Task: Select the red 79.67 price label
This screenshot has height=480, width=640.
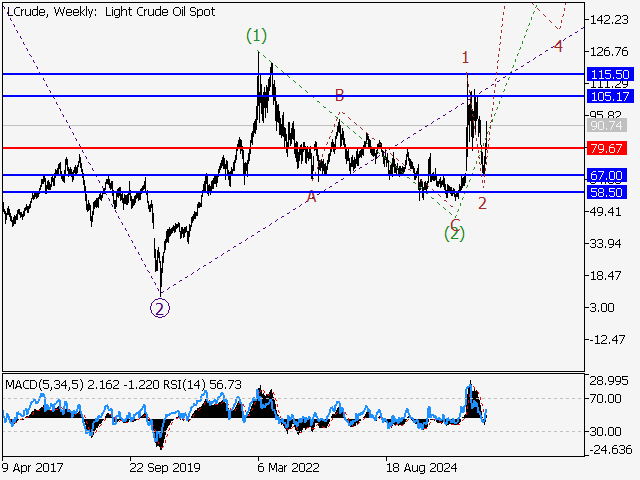Action: [x=607, y=148]
